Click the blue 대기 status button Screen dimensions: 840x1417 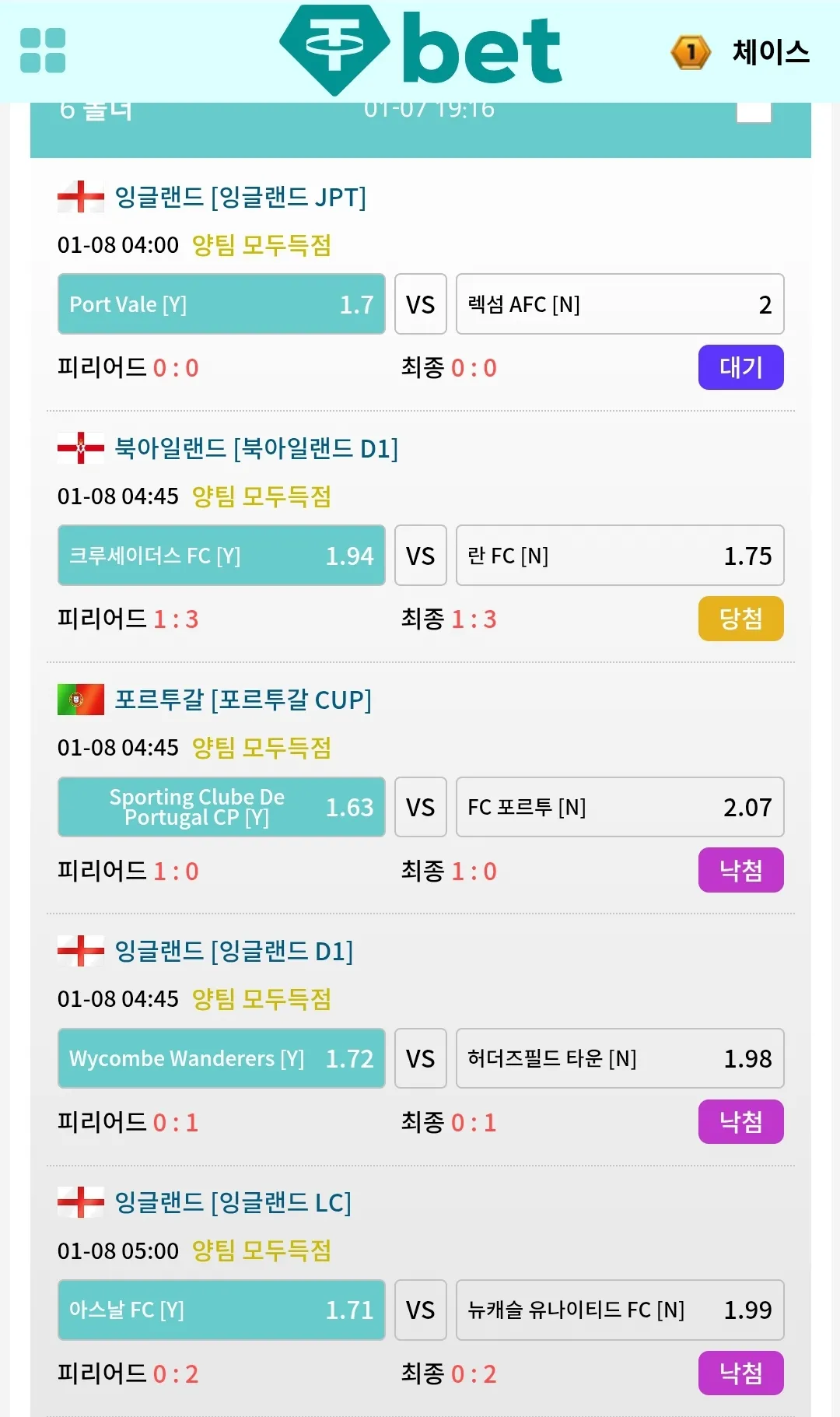[x=740, y=367]
